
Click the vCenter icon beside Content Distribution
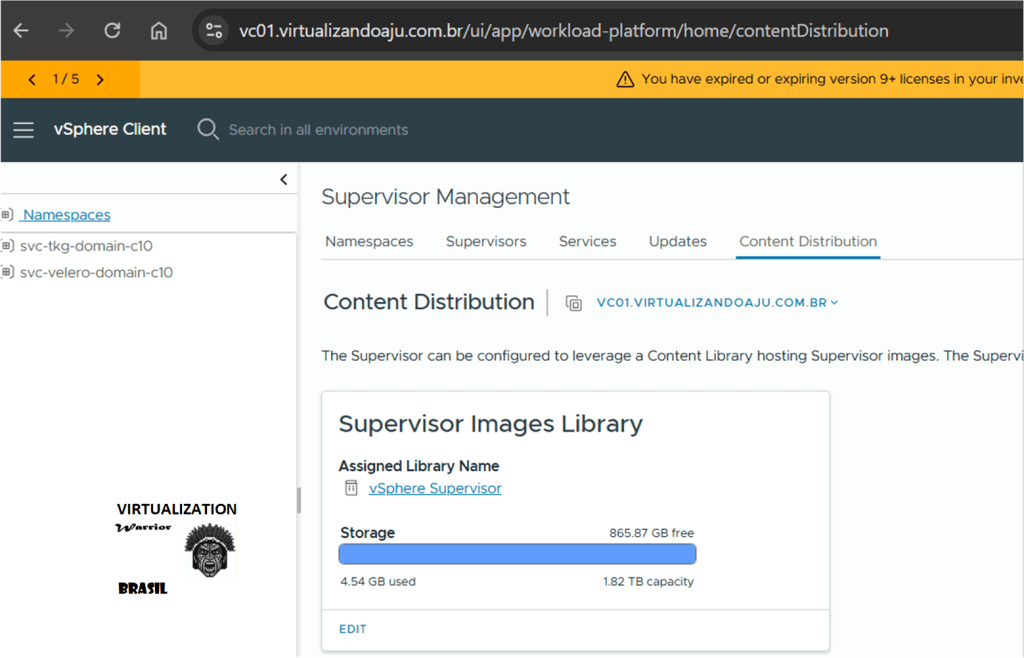(x=574, y=303)
